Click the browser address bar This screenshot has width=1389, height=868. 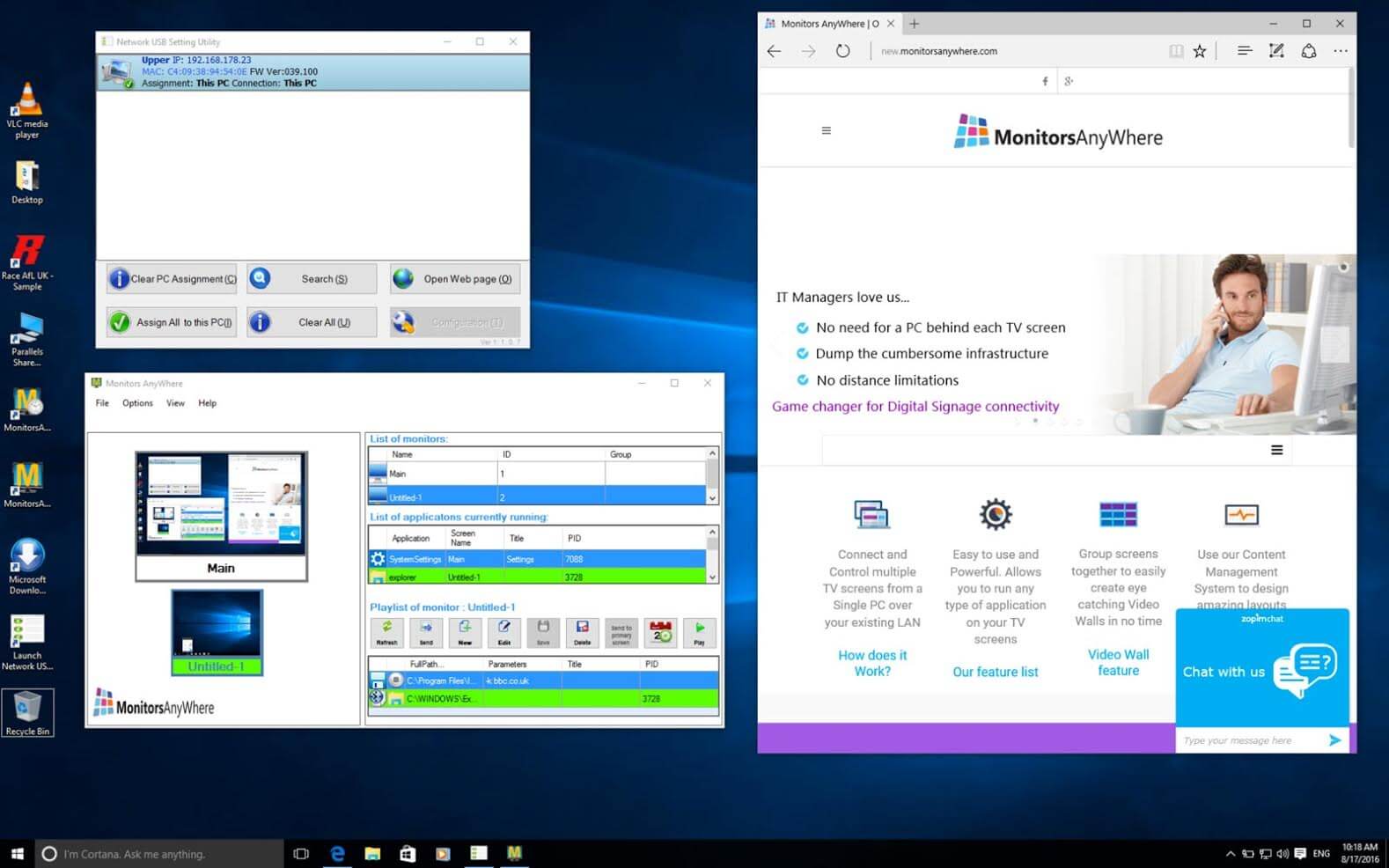click(x=1017, y=51)
